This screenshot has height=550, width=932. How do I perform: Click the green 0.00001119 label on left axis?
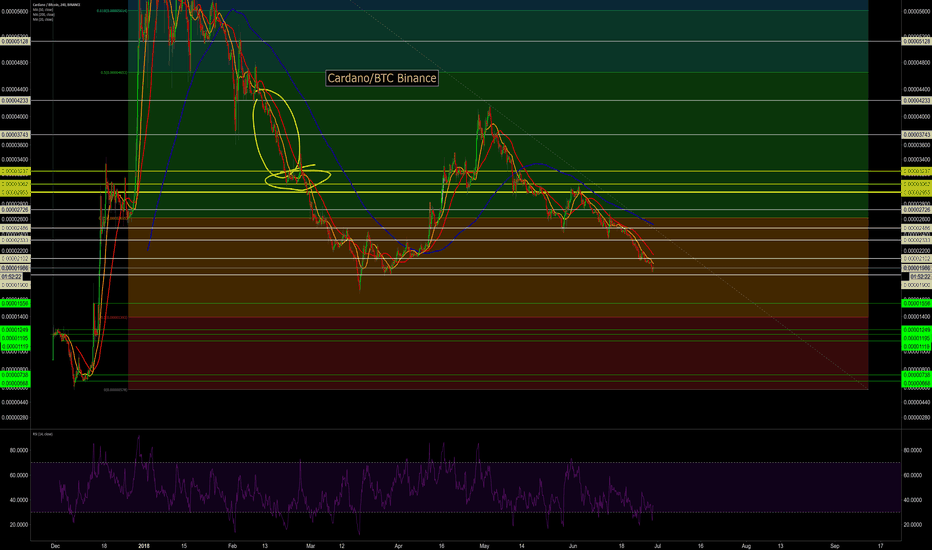pyautogui.click(x=15, y=347)
